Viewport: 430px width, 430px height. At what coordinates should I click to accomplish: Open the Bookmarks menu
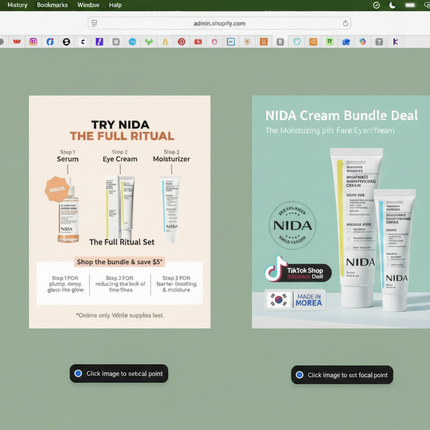(52, 5)
